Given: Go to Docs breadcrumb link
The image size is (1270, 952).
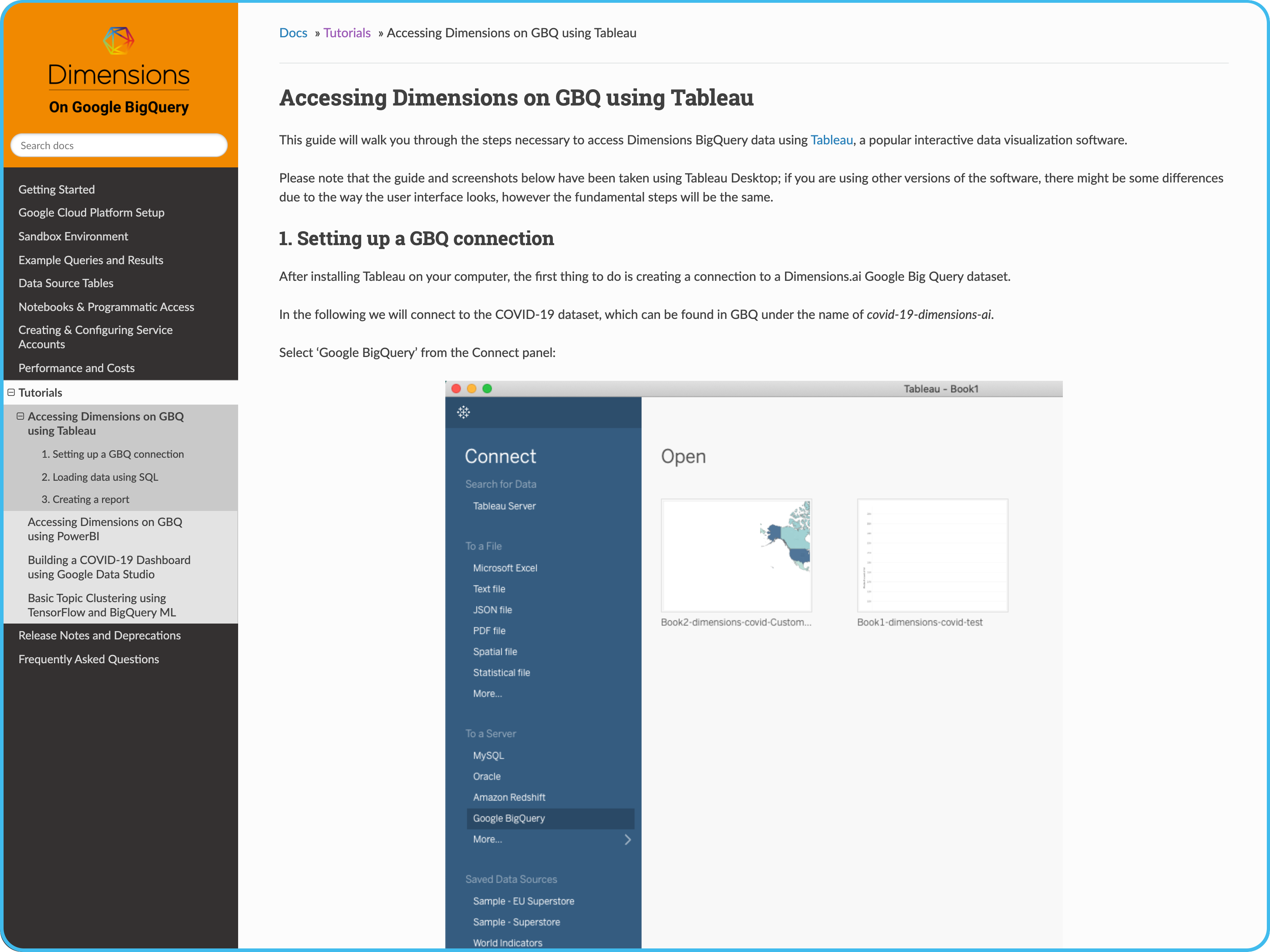Looking at the screenshot, I should 293,33.
